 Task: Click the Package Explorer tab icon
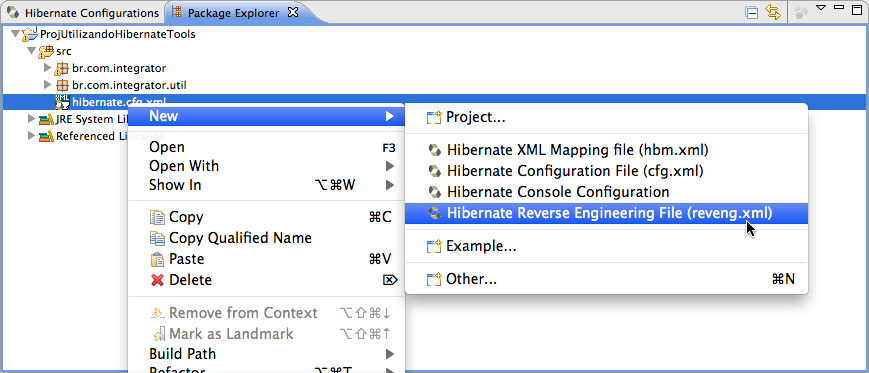point(177,12)
